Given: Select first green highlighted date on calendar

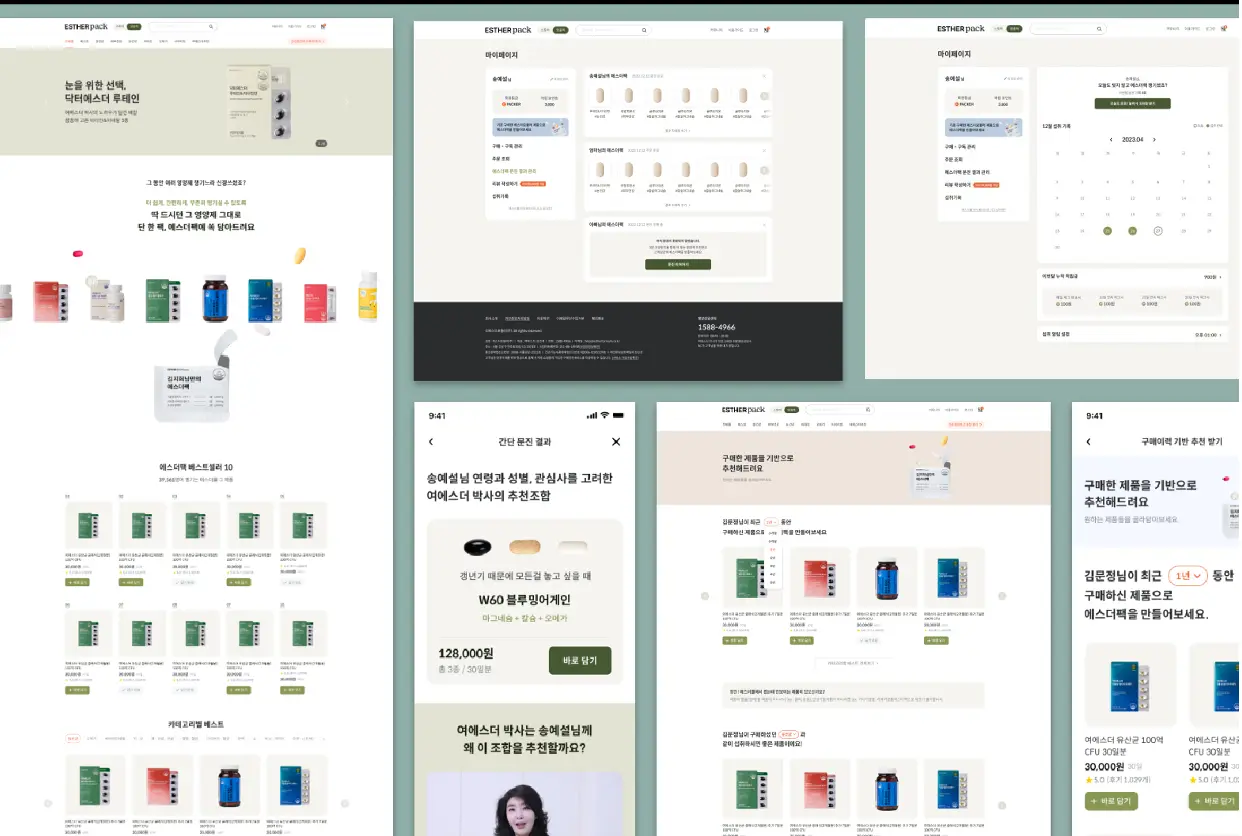Looking at the screenshot, I should click(x=1107, y=231).
